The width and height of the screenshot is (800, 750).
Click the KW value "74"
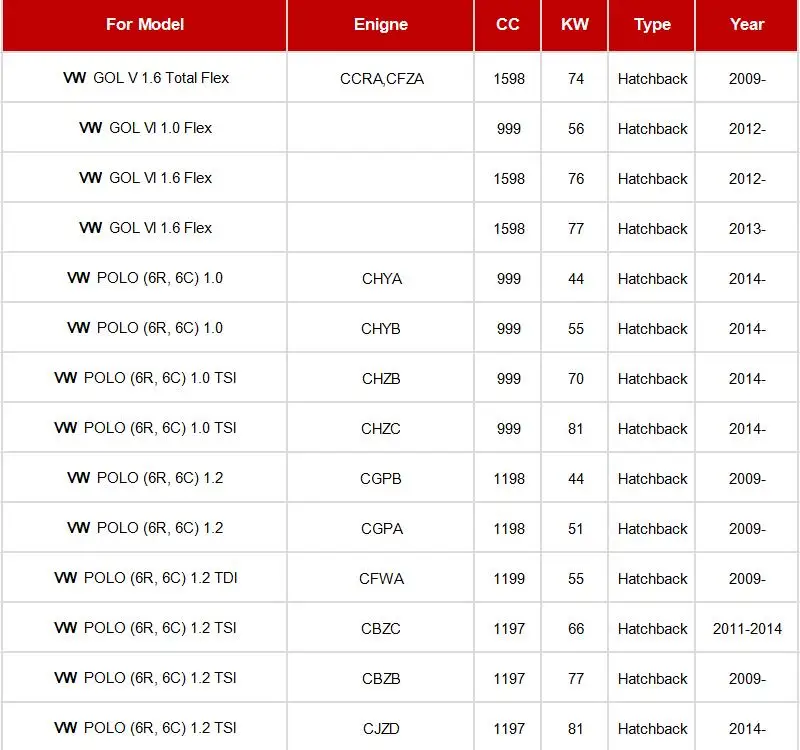click(x=576, y=79)
